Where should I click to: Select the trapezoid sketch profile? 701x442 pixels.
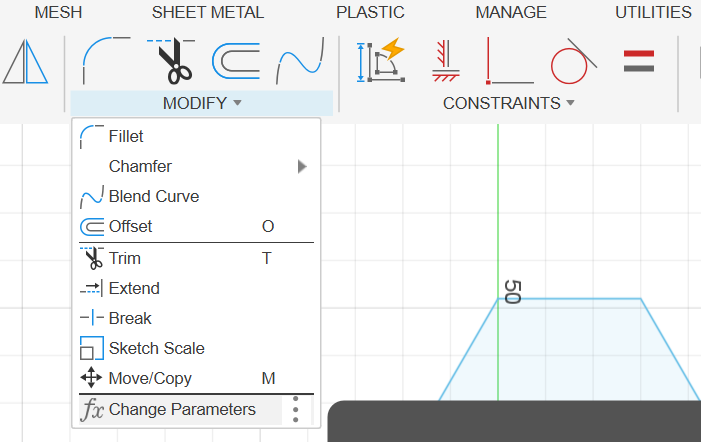pyautogui.click(x=569, y=349)
